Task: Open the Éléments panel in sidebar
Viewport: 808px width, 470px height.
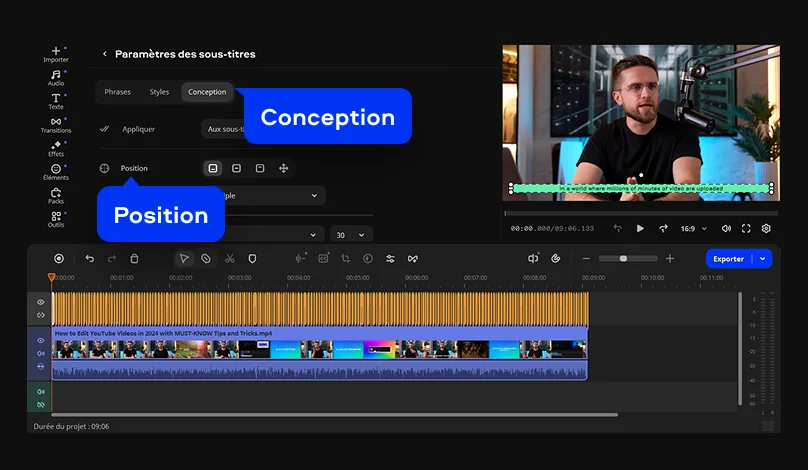Action: click(56, 171)
